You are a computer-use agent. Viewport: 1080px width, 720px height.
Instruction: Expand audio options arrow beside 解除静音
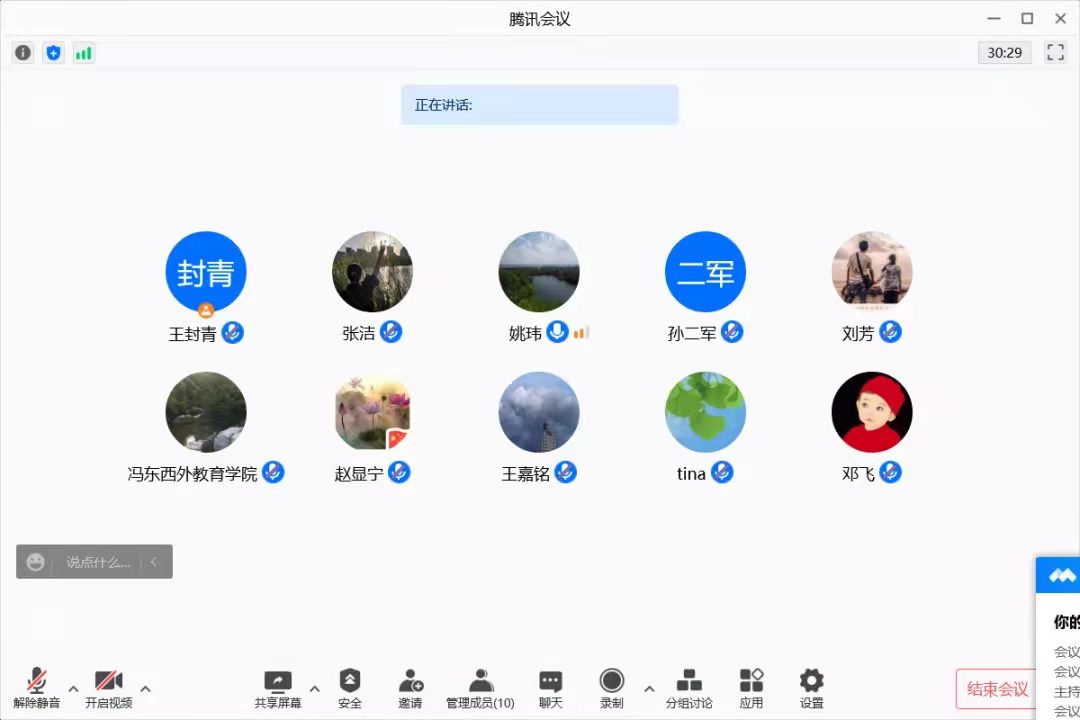[73, 688]
